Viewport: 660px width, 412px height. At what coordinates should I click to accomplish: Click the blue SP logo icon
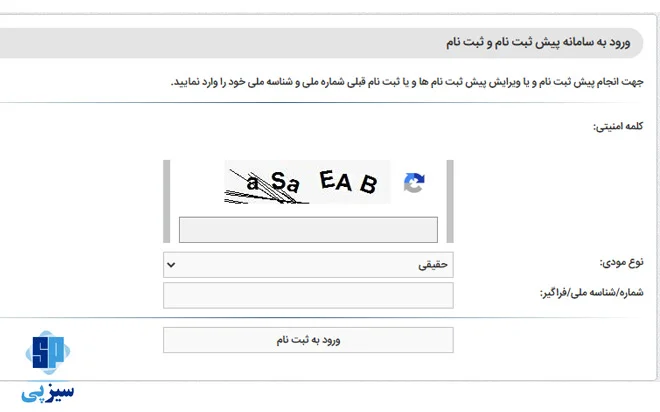48,352
